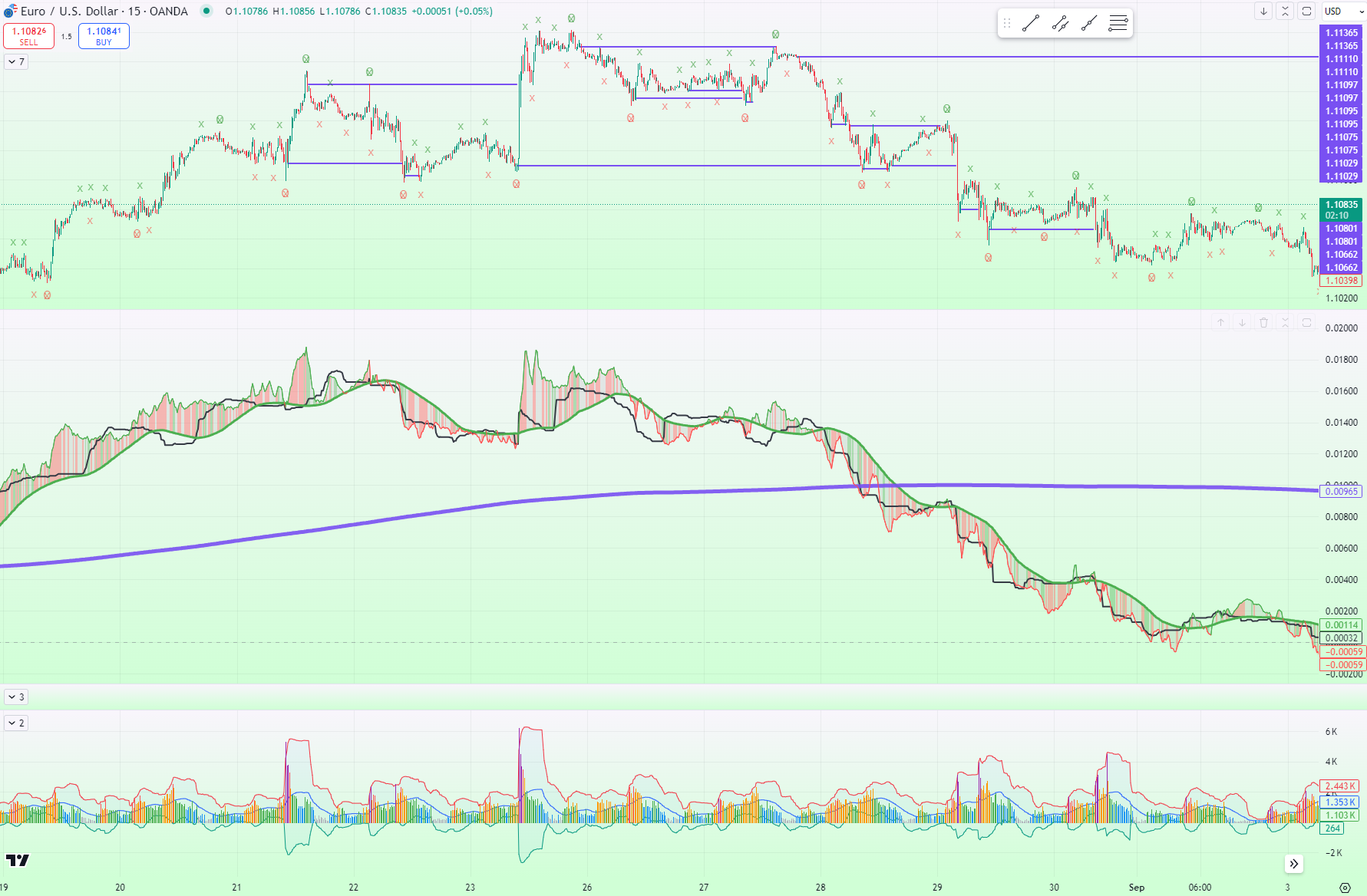Viewport: 1367px width, 896px height.
Task: Collapse the pane legend labeled 3
Action: [15, 697]
